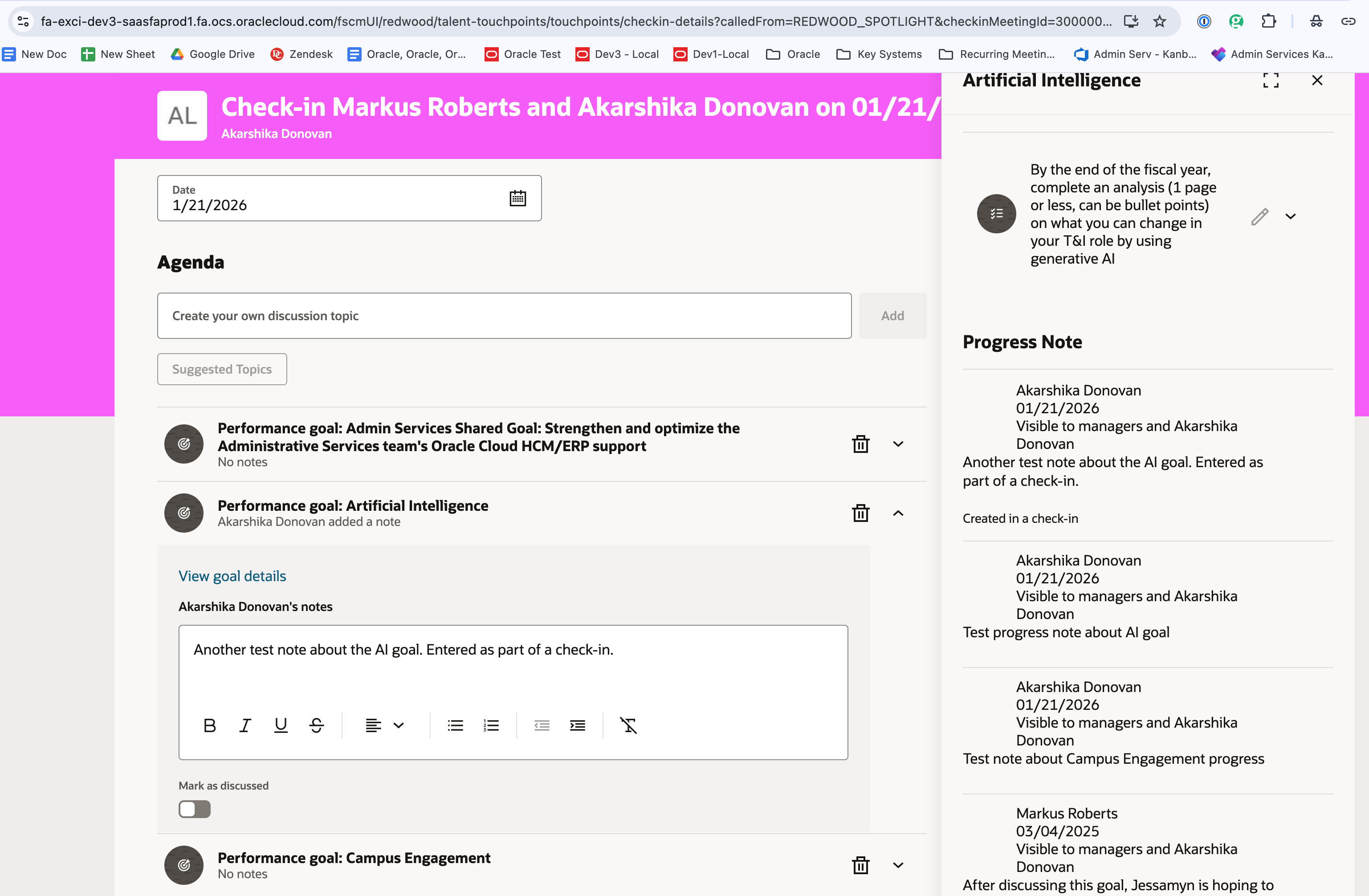Apply italic formatting in notes editor

click(x=245, y=725)
